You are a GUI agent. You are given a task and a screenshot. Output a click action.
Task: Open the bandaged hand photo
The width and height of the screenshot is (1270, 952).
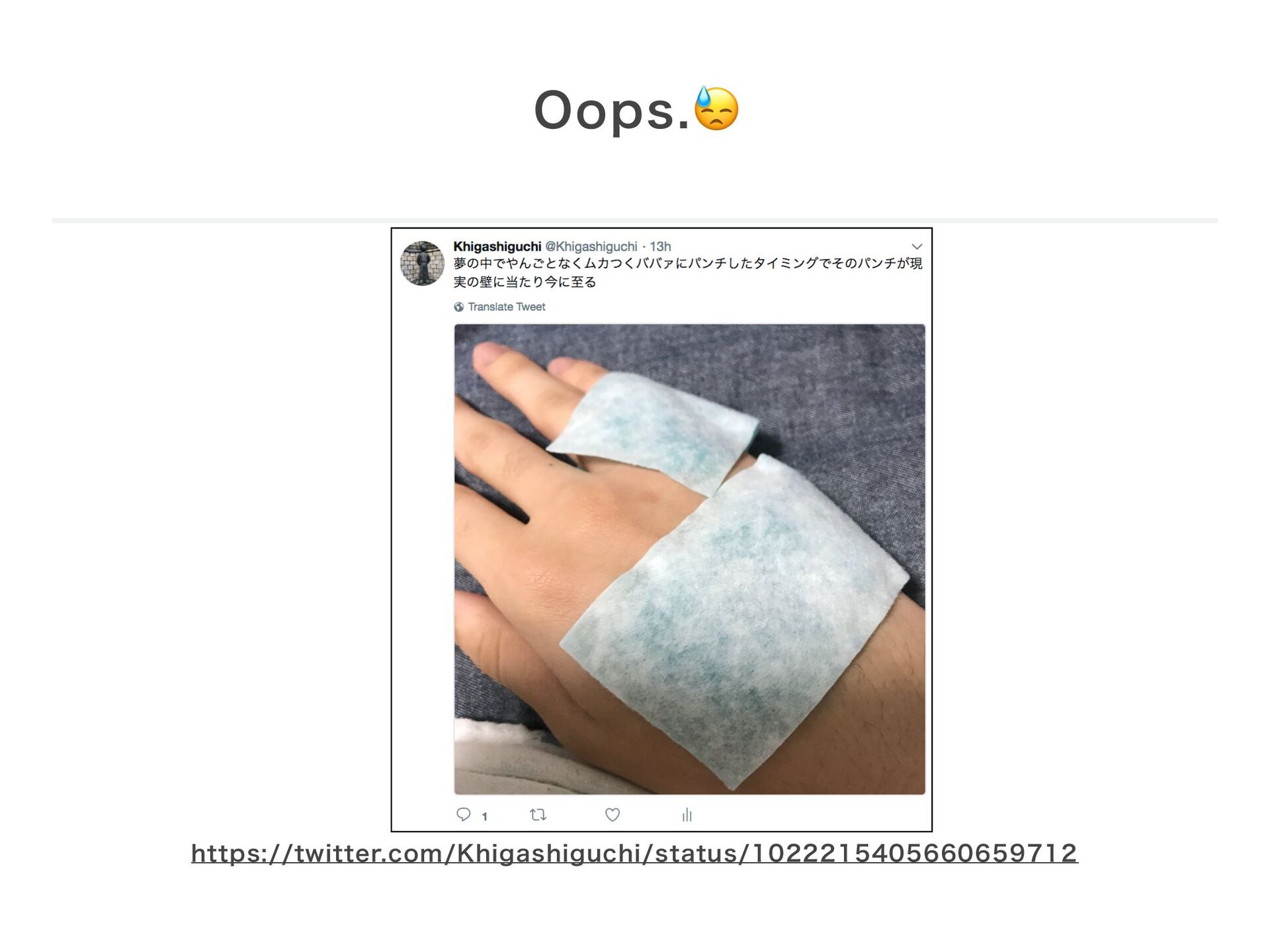[689, 559]
